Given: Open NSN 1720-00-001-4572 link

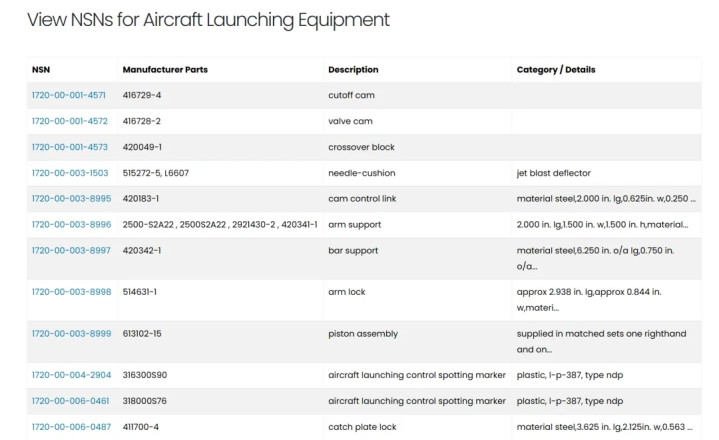Looking at the screenshot, I should (70, 121).
